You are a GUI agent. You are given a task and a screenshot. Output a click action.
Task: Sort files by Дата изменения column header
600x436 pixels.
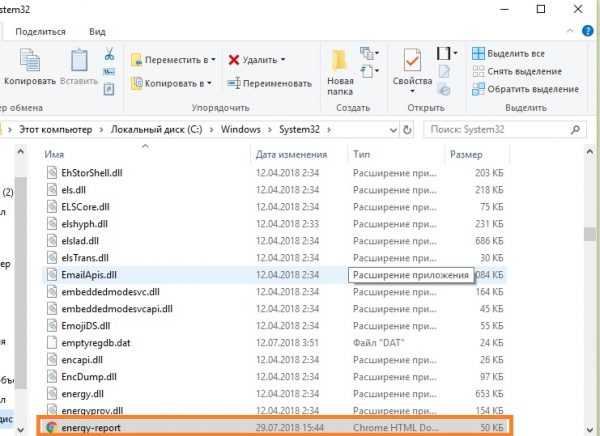pos(291,155)
